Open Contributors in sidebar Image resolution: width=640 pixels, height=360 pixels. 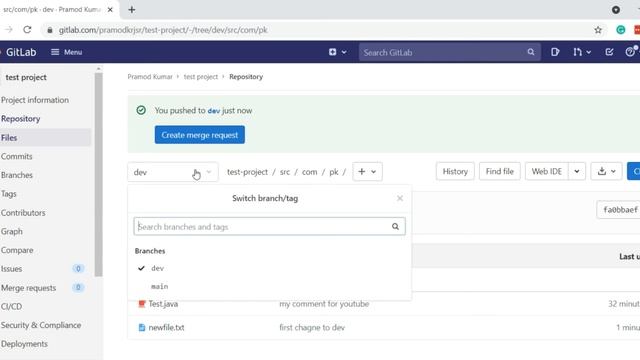click(23, 213)
